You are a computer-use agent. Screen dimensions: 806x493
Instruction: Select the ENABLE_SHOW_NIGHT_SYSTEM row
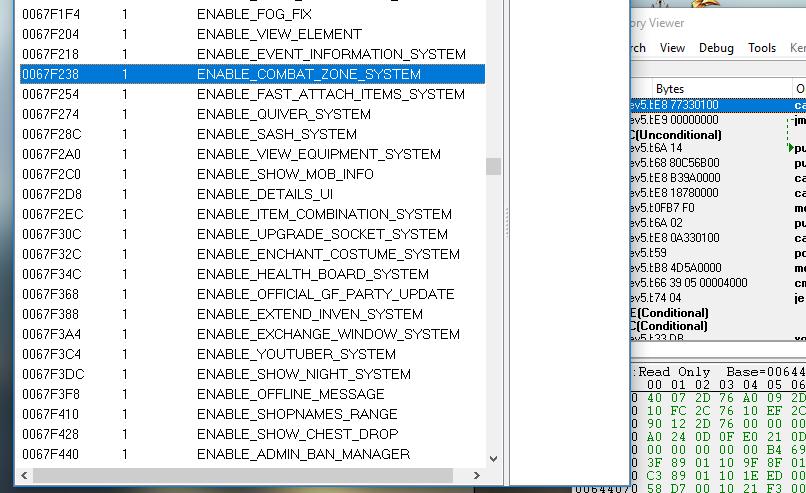click(x=252, y=374)
